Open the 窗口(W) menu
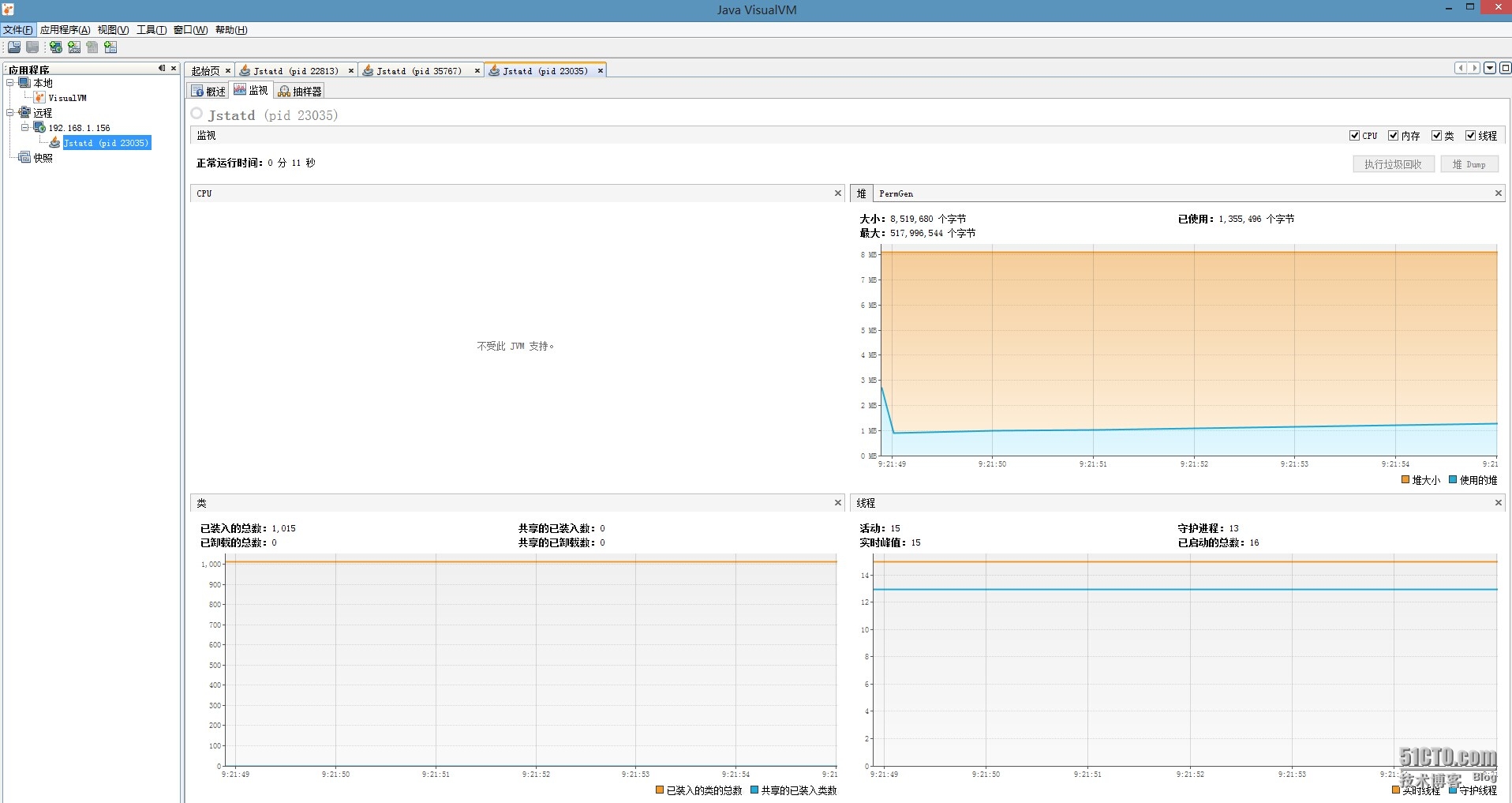The height and width of the screenshot is (803, 1512). coord(190,30)
